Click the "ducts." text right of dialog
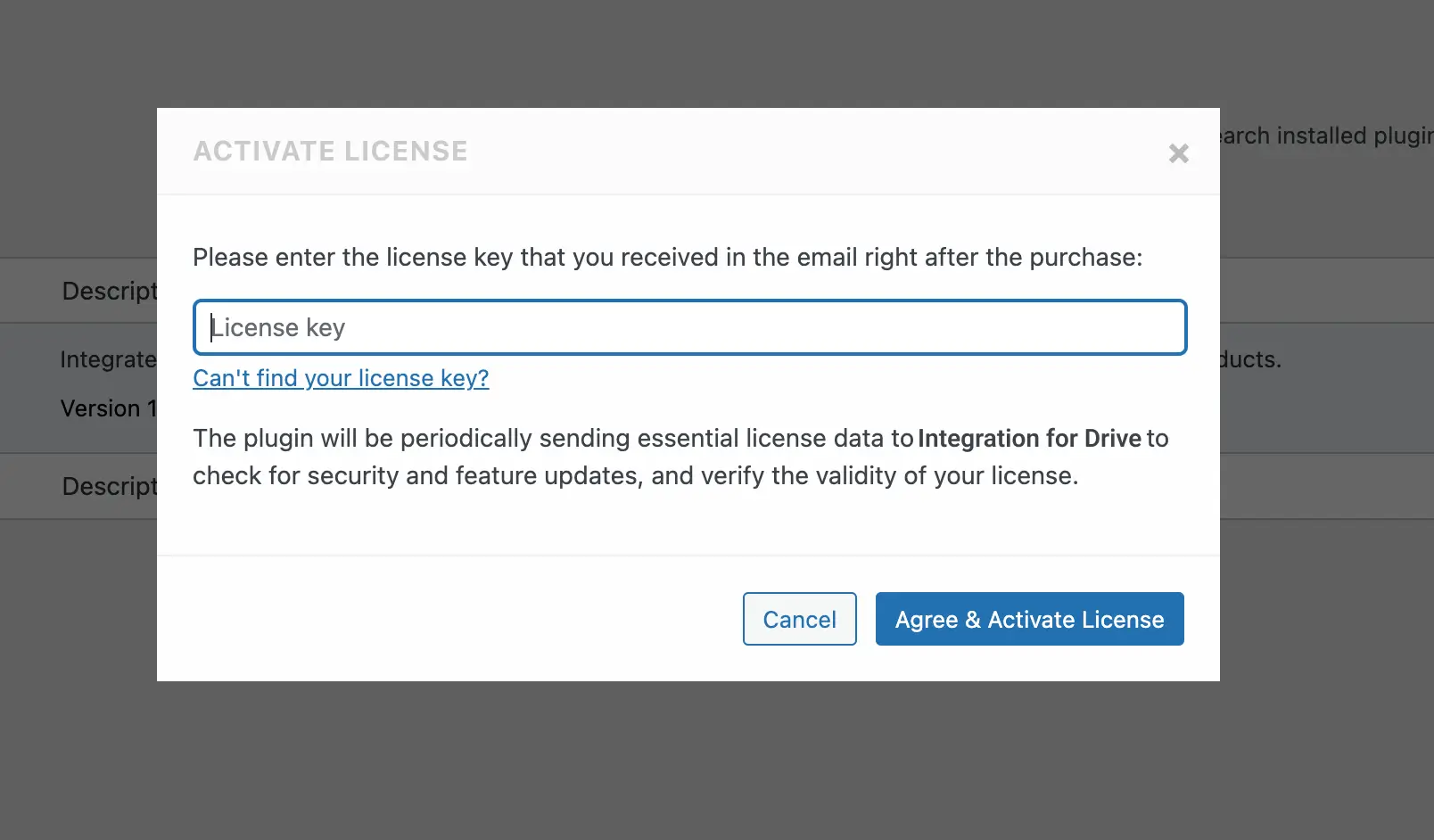The width and height of the screenshot is (1434, 840). pyautogui.click(x=1250, y=359)
